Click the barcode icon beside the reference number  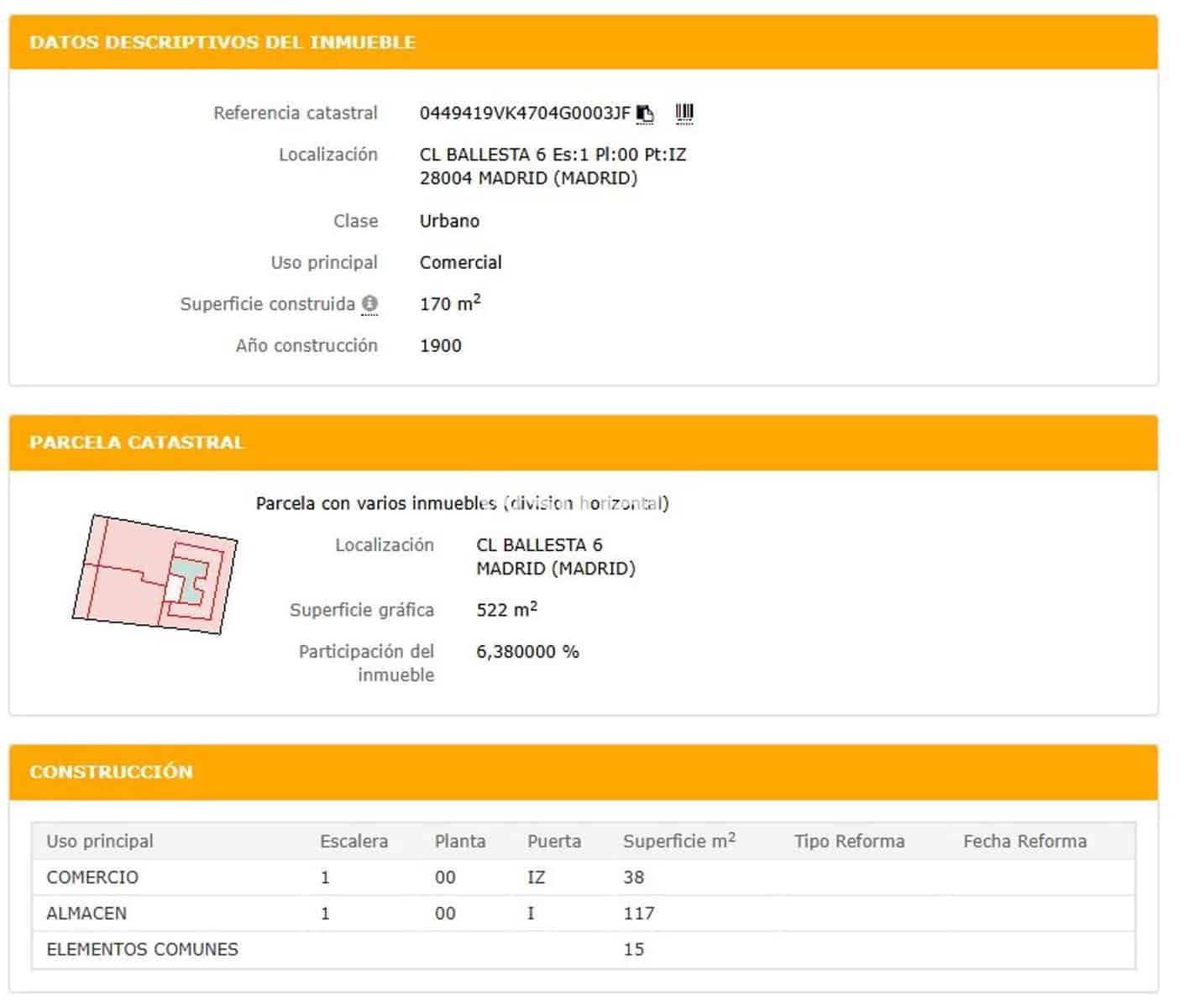pos(684,112)
